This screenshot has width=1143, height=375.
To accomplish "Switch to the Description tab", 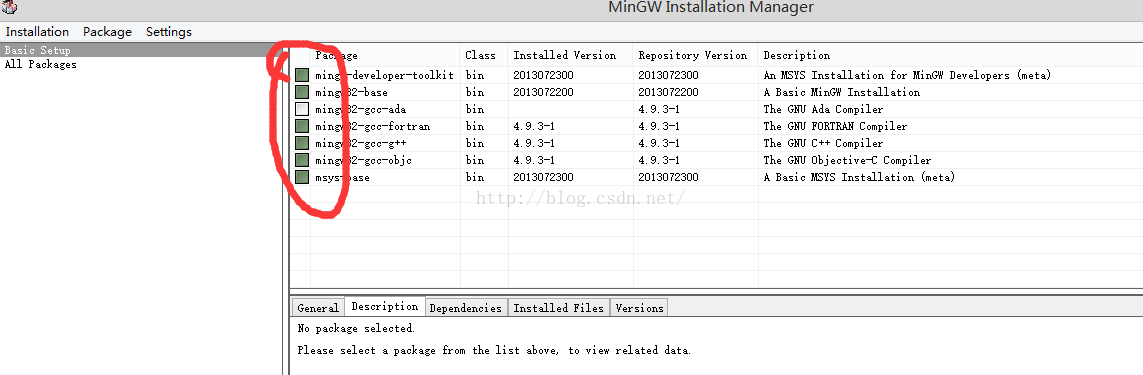I will pyautogui.click(x=385, y=306).
